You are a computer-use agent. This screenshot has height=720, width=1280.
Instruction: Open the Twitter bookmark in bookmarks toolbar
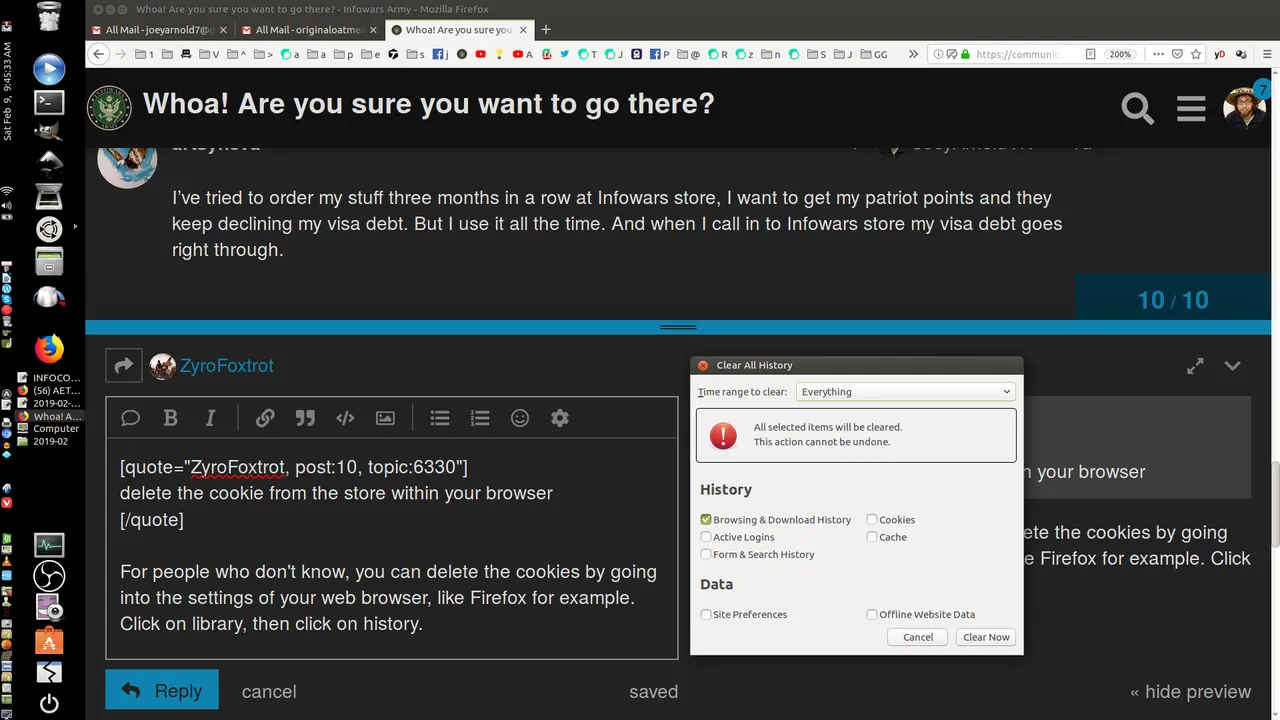pyautogui.click(x=565, y=55)
